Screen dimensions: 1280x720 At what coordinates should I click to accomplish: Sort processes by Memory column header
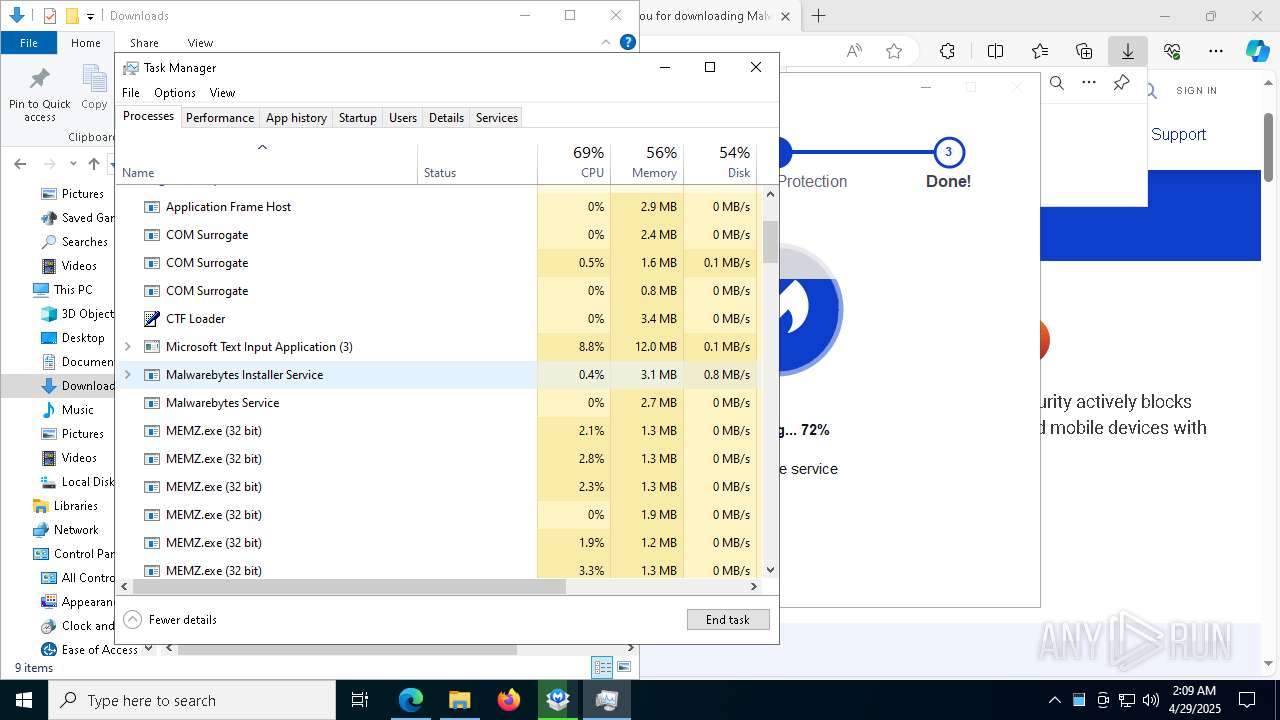tap(647, 163)
